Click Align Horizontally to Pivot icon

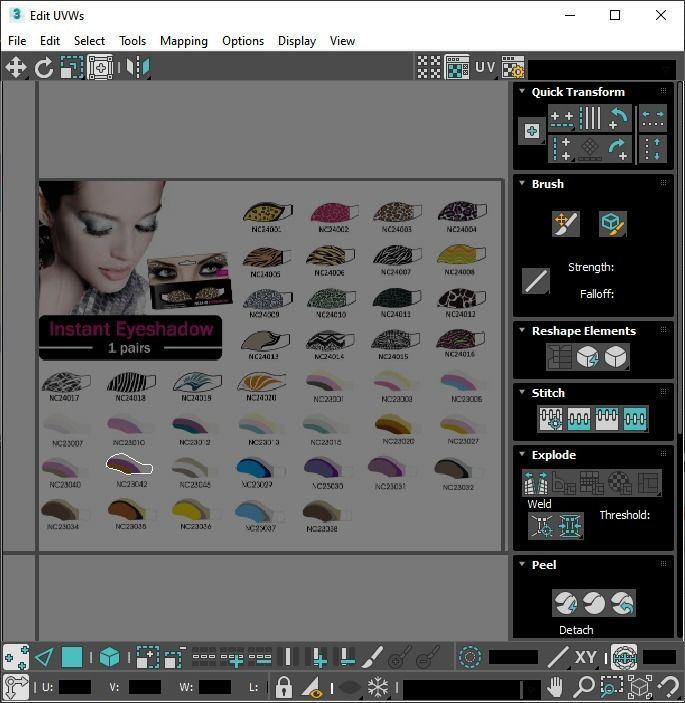562,118
